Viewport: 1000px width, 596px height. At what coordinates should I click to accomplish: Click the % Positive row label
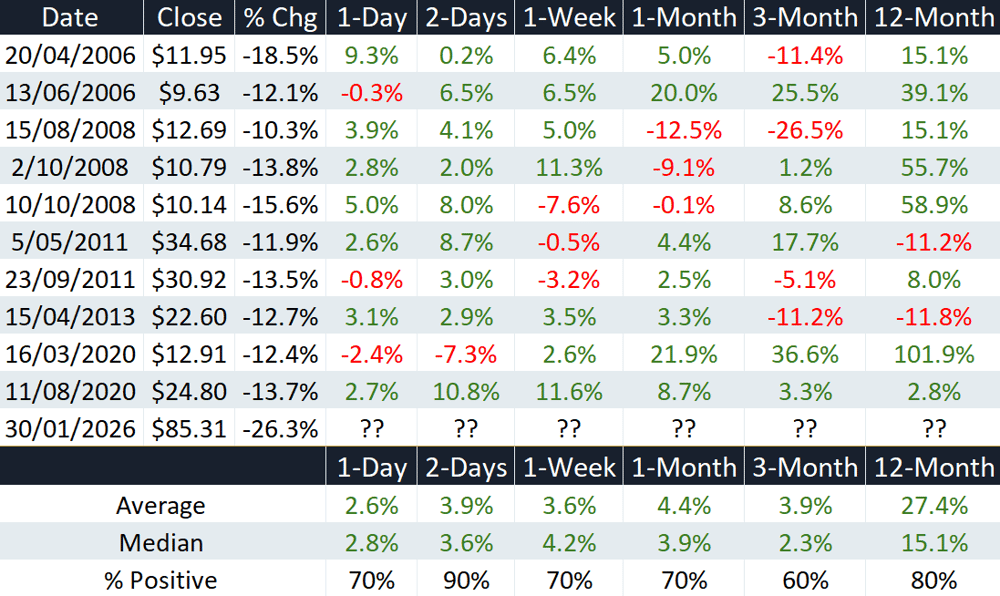pos(162,580)
